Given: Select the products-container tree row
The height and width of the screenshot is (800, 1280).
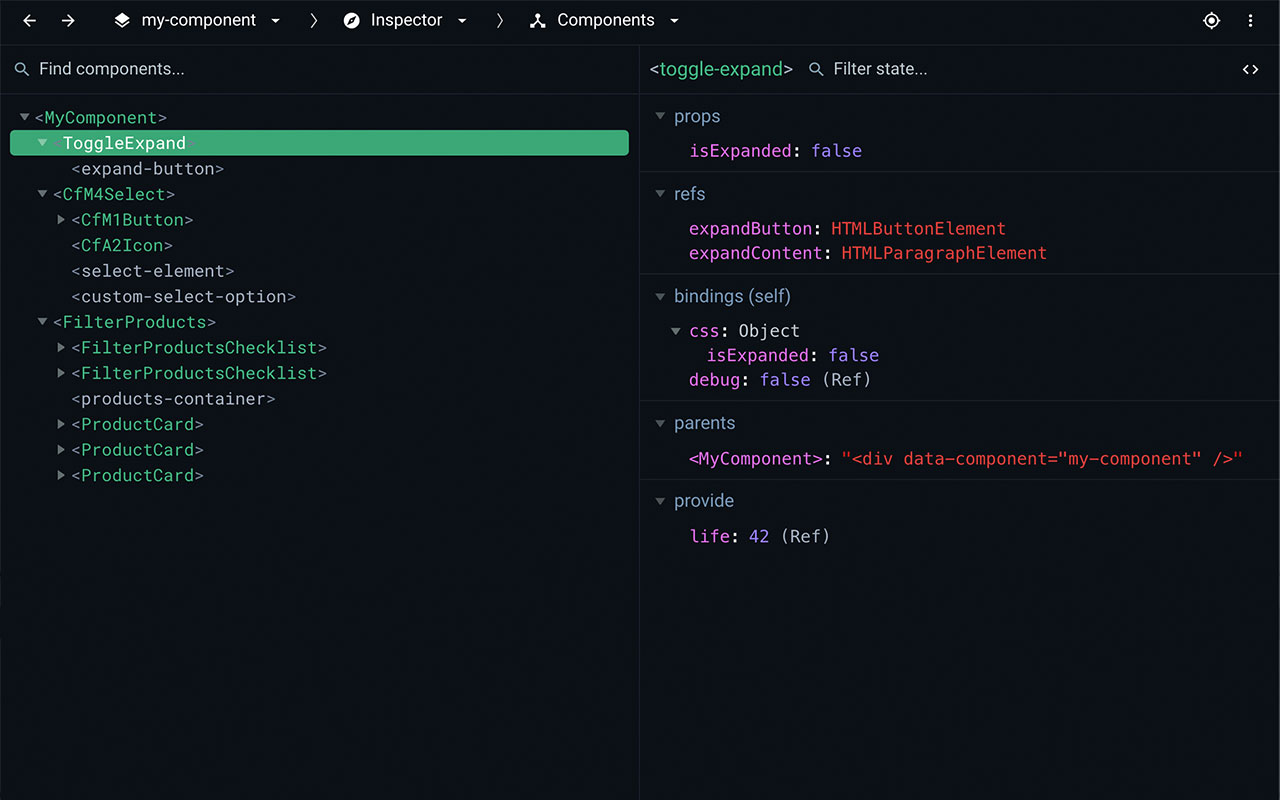Looking at the screenshot, I should 319,399.
